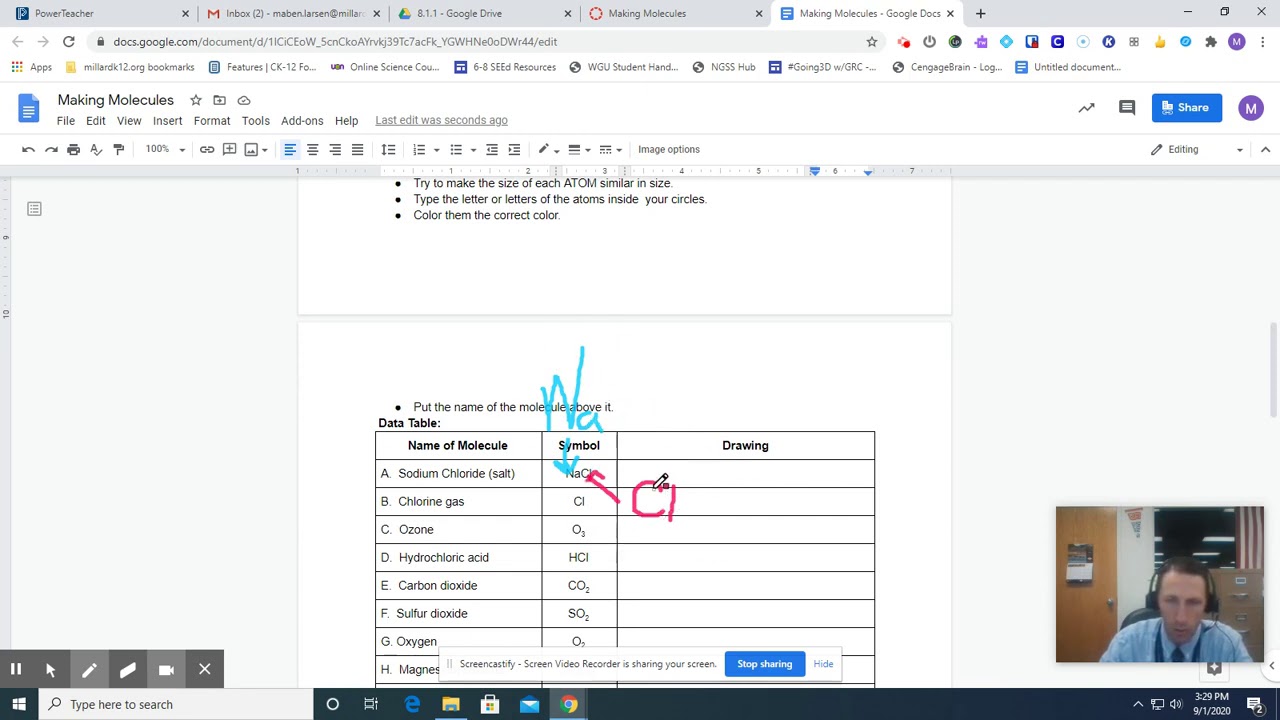This screenshot has height=720, width=1280.
Task: Open the Tools menu
Action: click(x=255, y=120)
